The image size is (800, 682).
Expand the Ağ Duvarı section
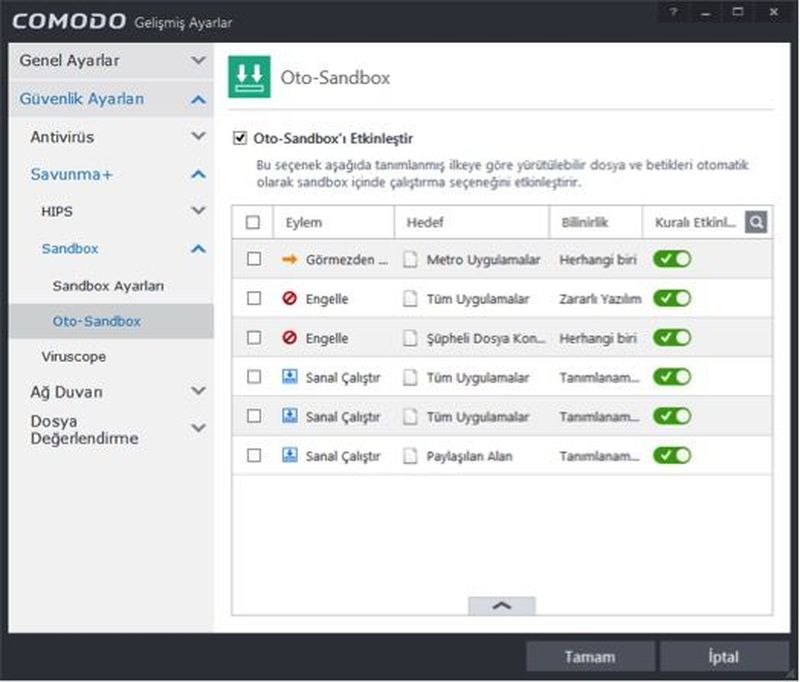[198, 391]
